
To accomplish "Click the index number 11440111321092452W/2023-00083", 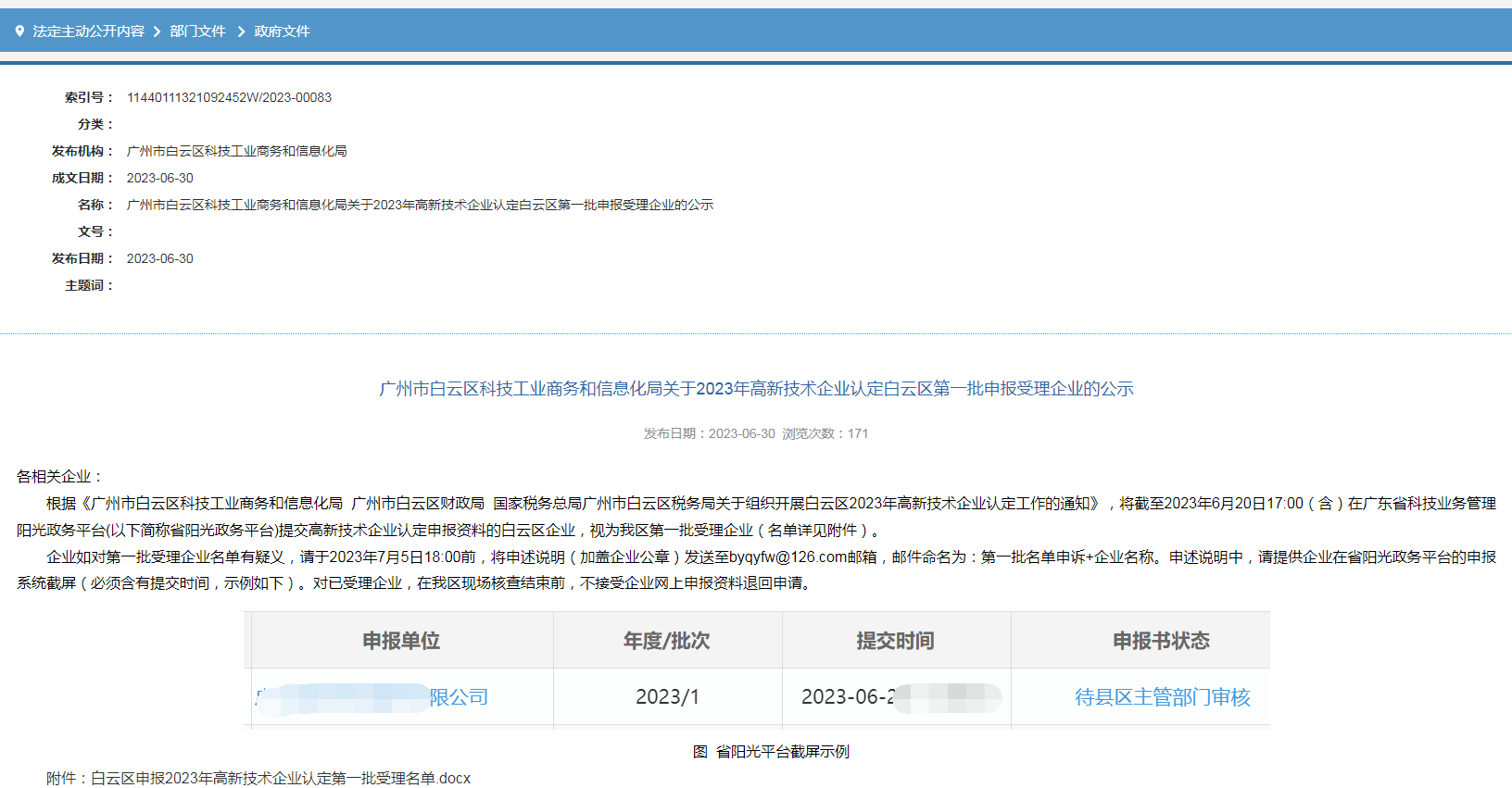I will (x=229, y=97).
